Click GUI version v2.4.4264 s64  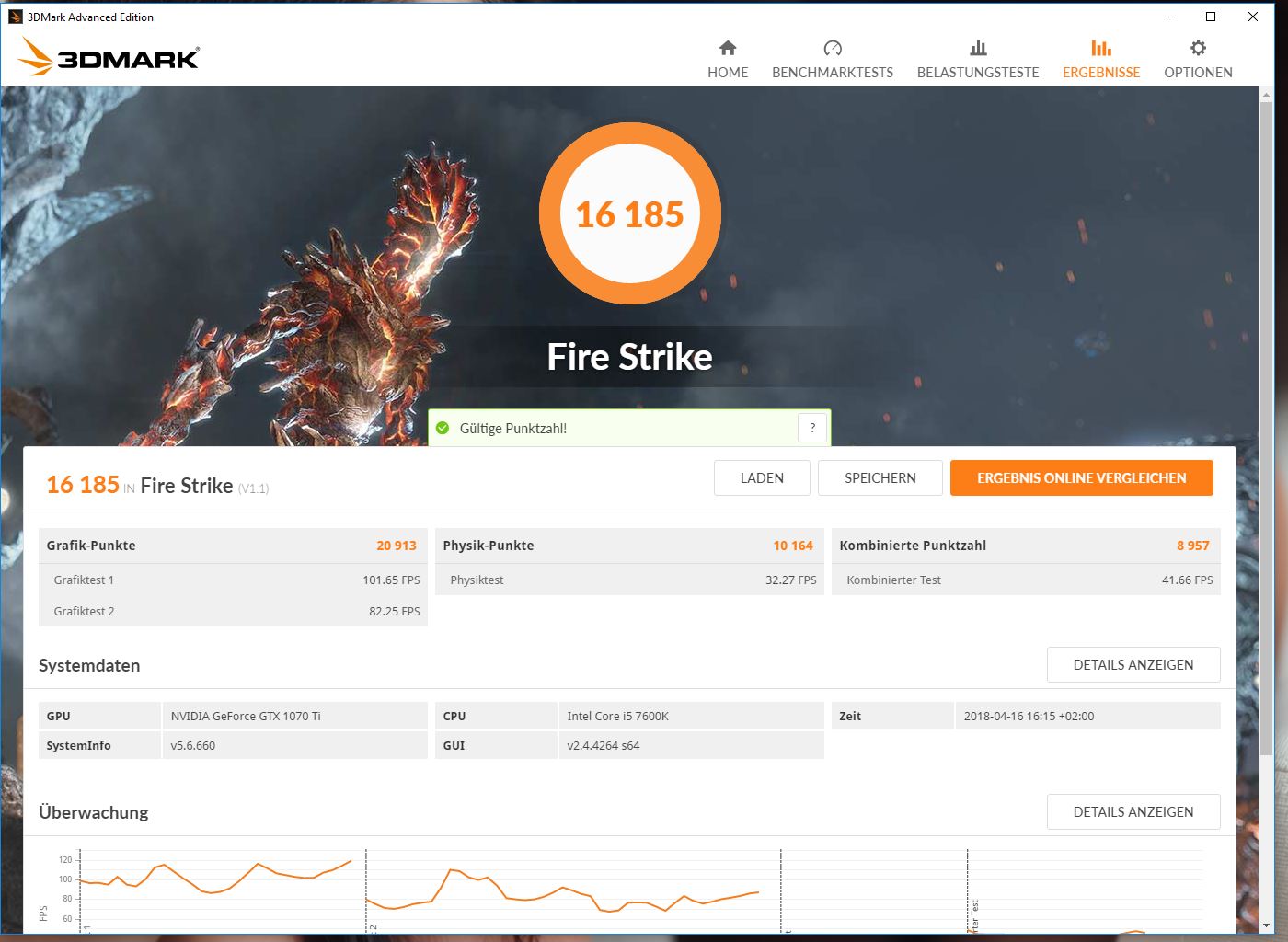691,745
